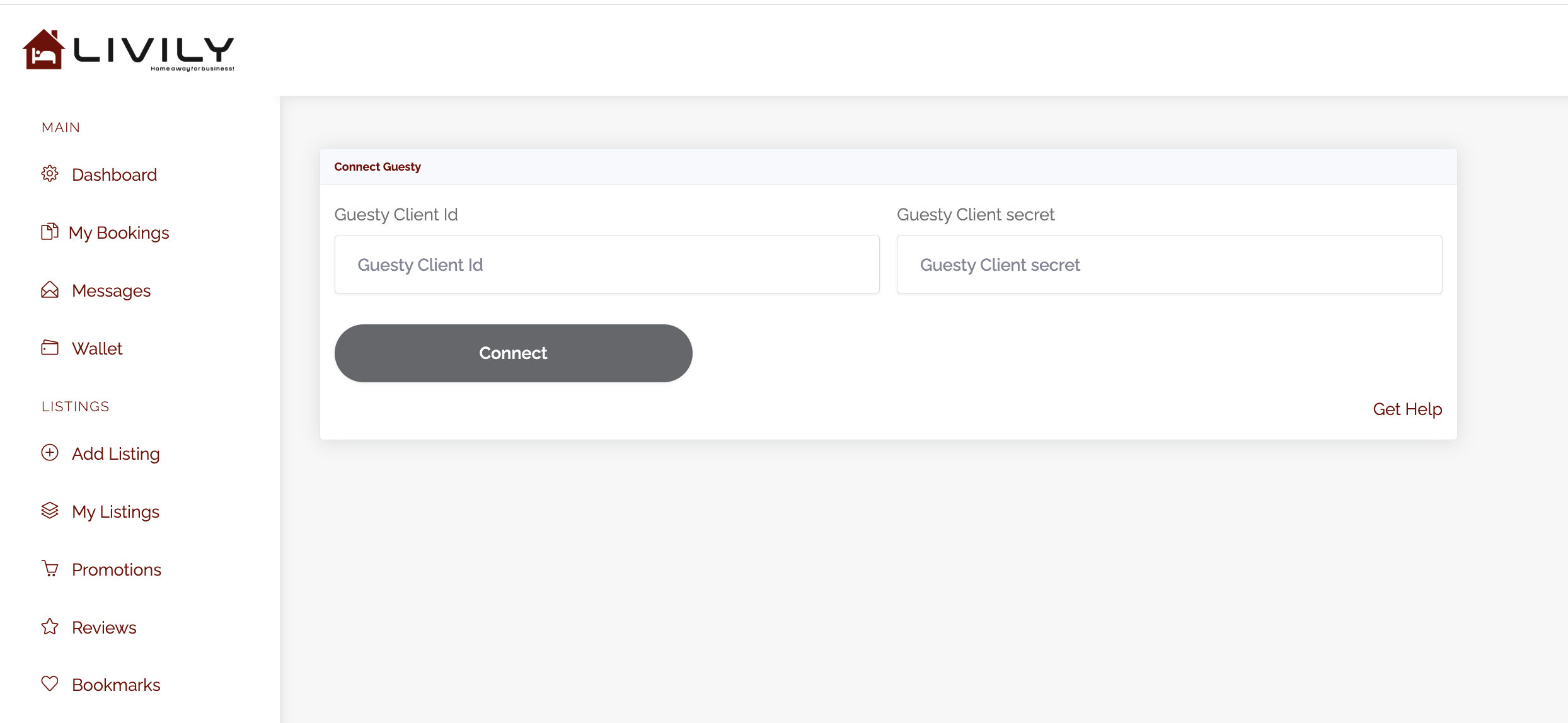Click the Reviews star icon
1568x723 pixels.
pyautogui.click(x=50, y=627)
